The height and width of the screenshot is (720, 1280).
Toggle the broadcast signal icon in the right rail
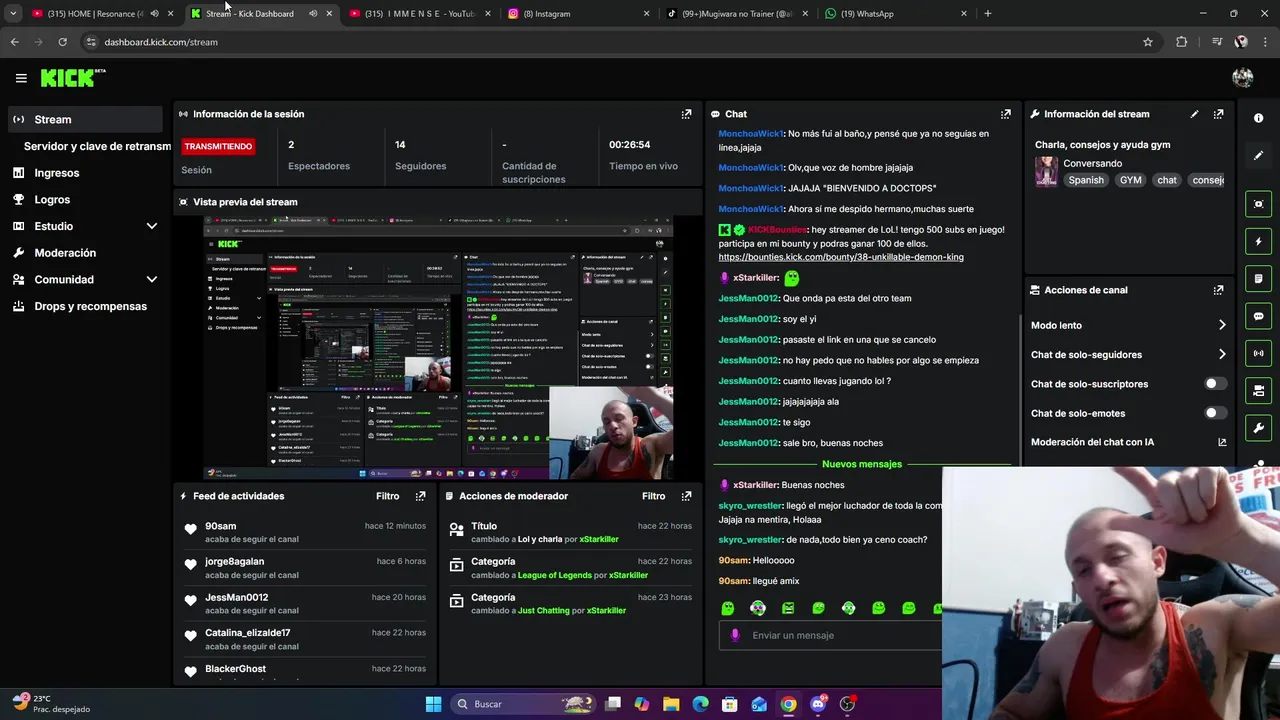coord(1258,353)
